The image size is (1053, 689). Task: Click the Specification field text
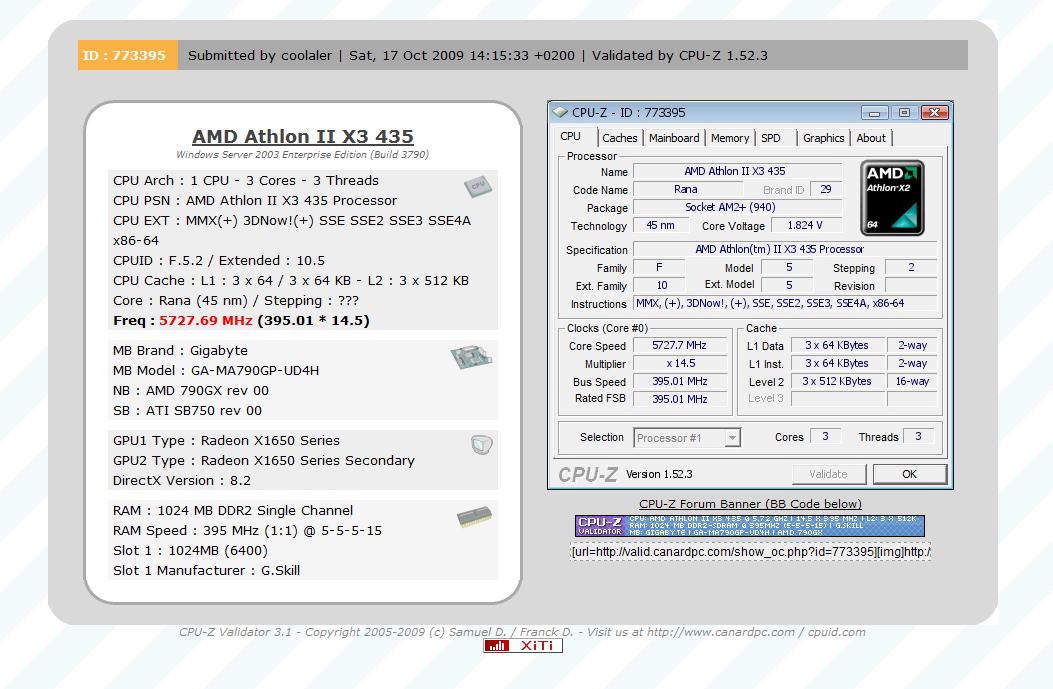784,249
